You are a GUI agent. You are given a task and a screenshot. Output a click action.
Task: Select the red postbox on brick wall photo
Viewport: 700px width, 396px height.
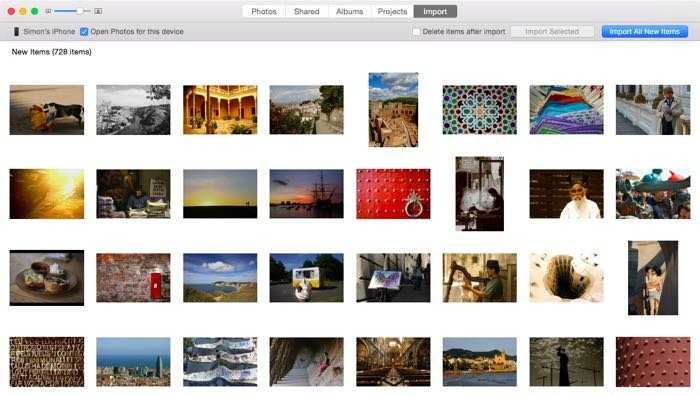[133, 278]
